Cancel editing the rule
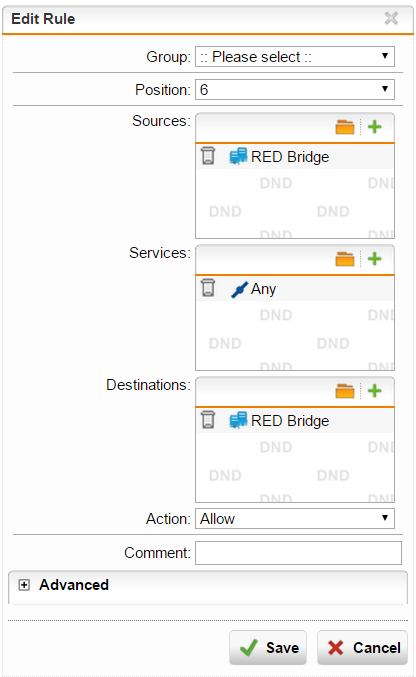The image size is (416, 677). coord(362,648)
